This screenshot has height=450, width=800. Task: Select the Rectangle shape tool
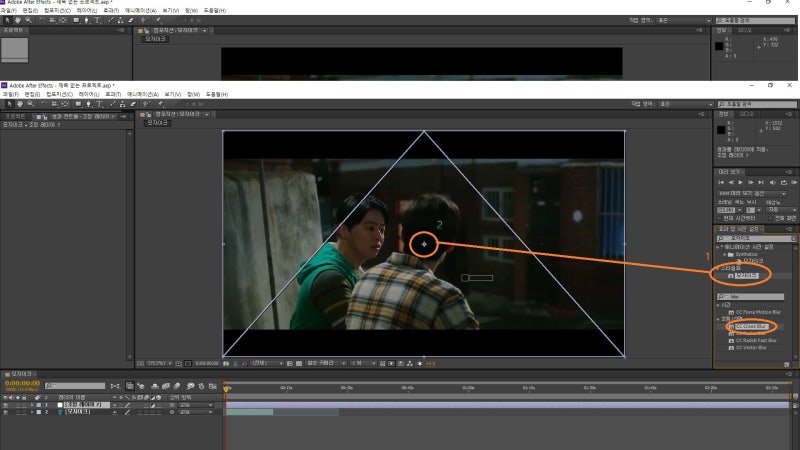coord(79,104)
